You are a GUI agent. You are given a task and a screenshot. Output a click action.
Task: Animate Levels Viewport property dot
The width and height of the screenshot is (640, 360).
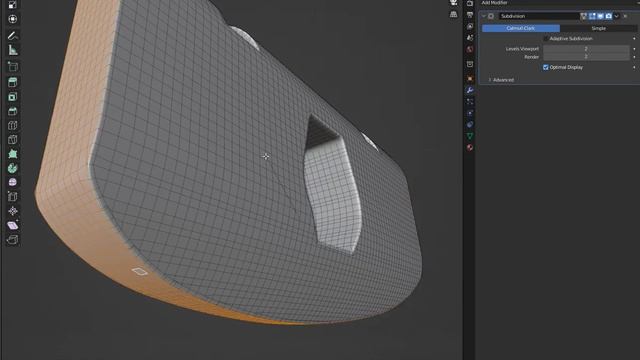tap(634, 49)
